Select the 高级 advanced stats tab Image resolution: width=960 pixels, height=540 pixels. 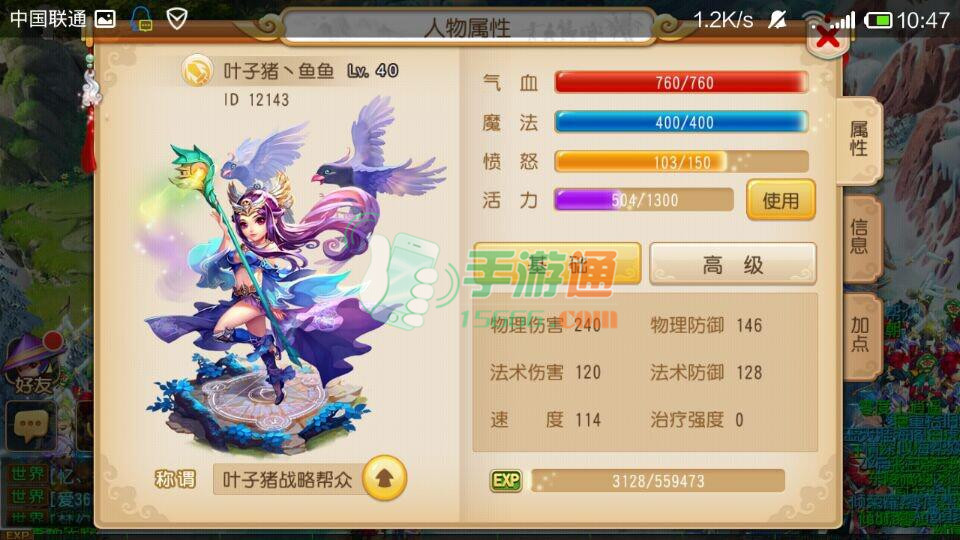point(733,264)
